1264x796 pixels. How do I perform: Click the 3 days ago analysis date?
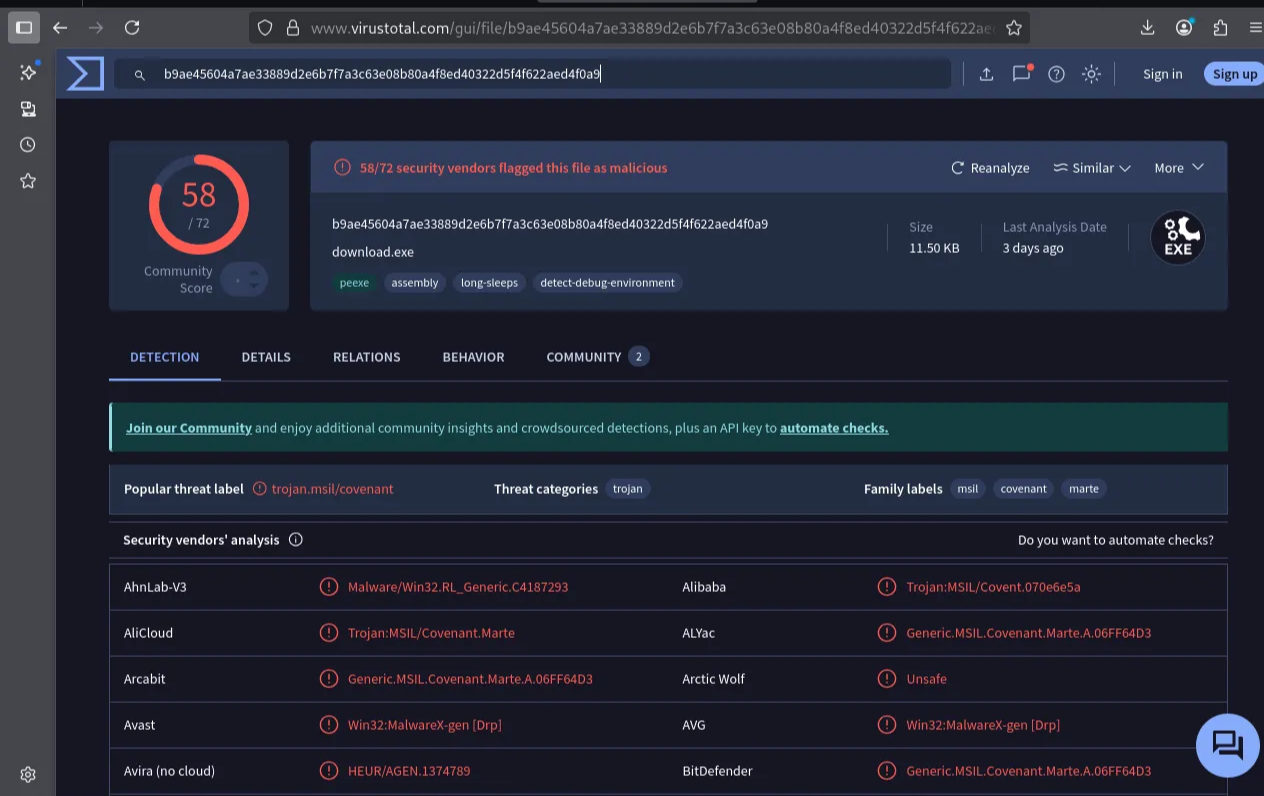1033,248
